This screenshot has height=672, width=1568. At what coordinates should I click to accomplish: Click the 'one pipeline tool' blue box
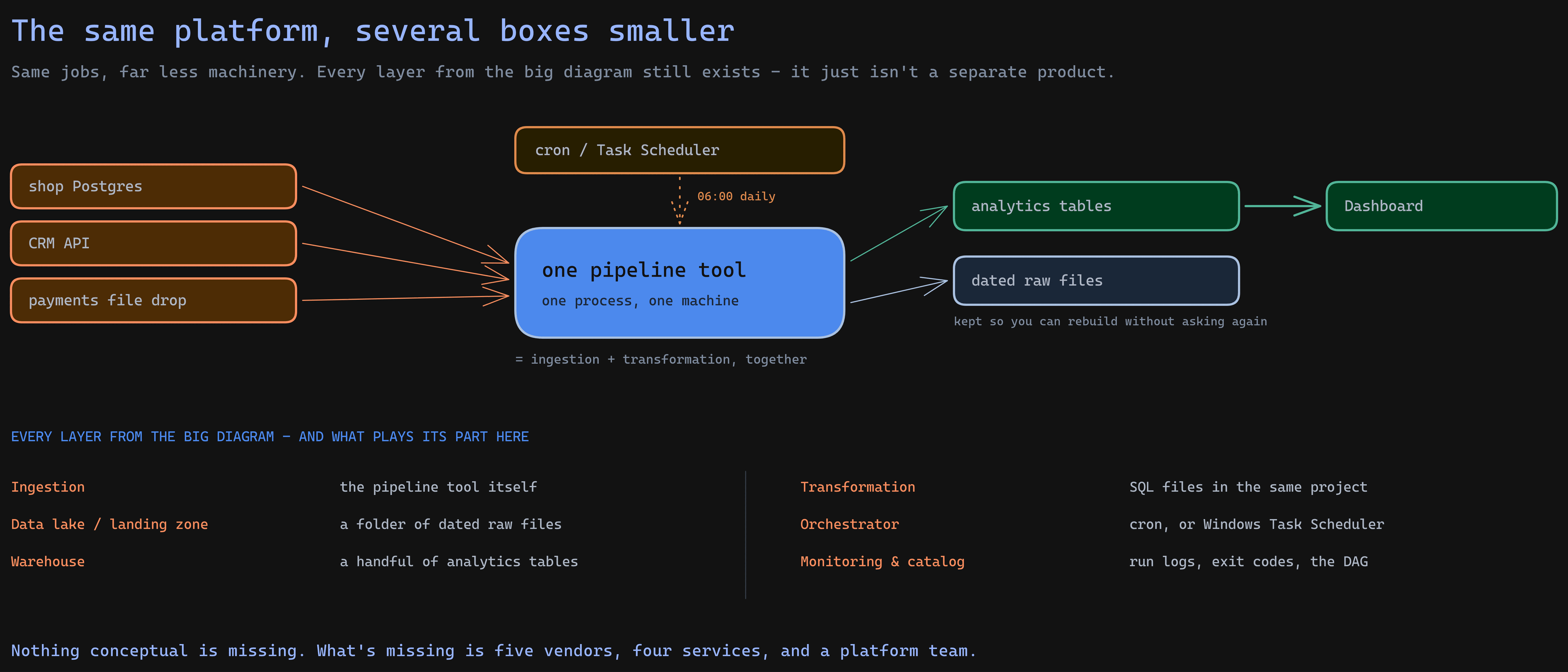[679, 283]
